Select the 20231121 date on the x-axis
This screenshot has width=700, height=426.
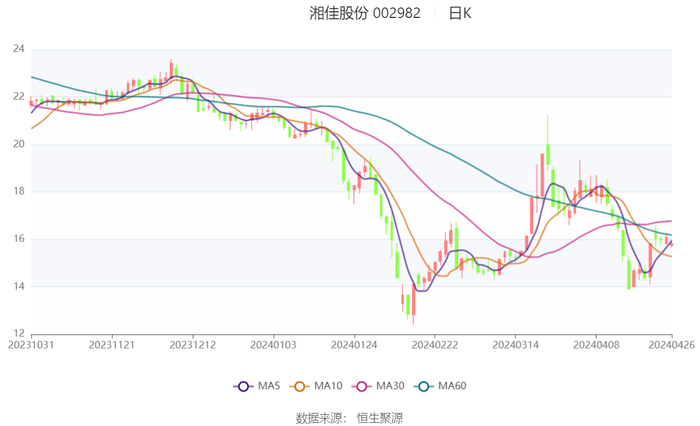[x=112, y=343]
